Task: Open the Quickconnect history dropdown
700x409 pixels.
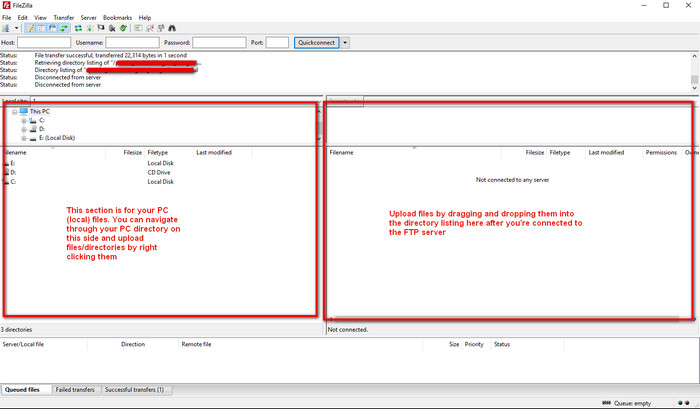Action: pyautogui.click(x=345, y=42)
